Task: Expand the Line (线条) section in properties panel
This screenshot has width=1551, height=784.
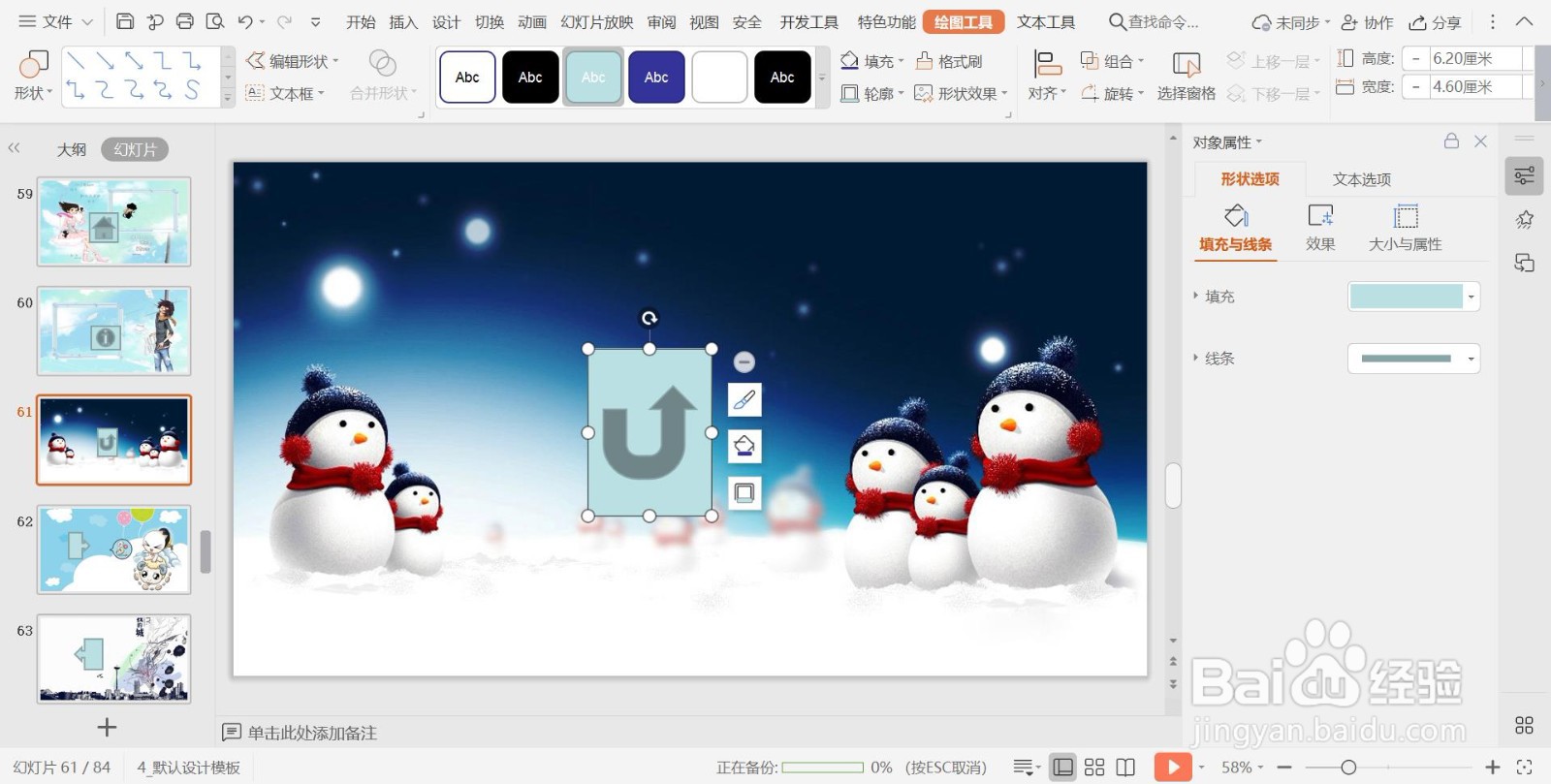Action: [x=1195, y=358]
